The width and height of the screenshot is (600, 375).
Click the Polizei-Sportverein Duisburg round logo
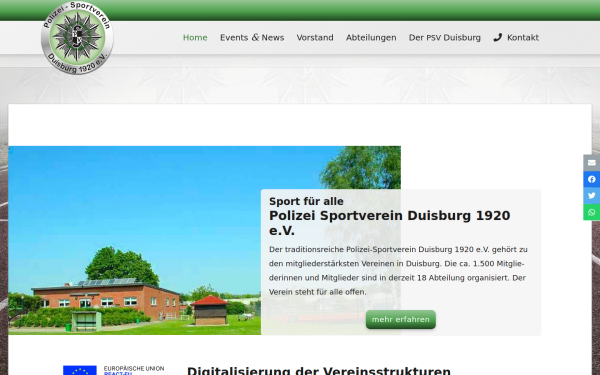(x=77, y=38)
